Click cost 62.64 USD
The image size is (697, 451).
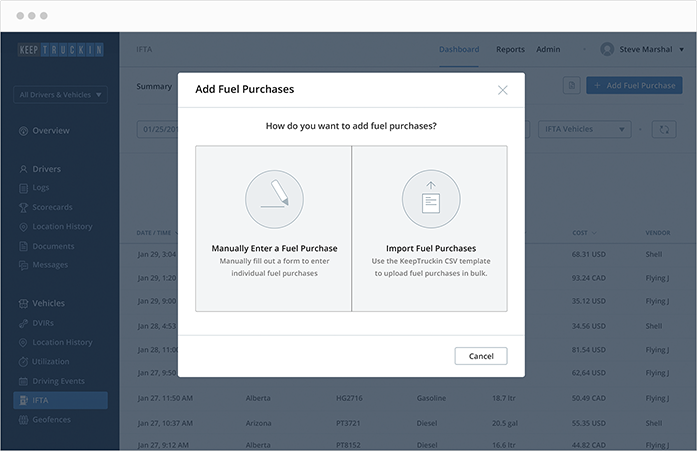(x=589, y=373)
